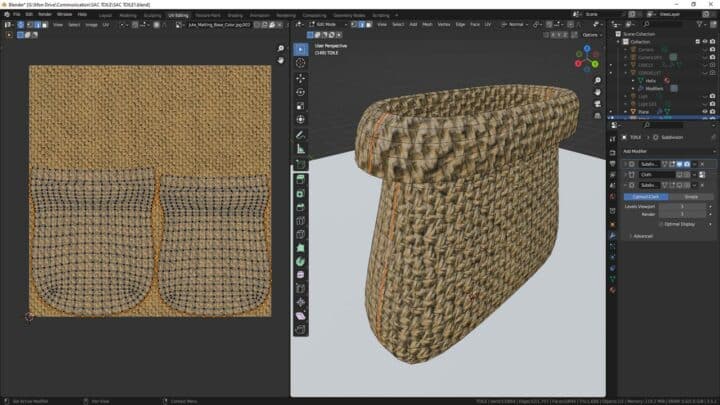This screenshot has width=720, height=405.
Task: Click the outliner search field
Action: coord(663,24)
